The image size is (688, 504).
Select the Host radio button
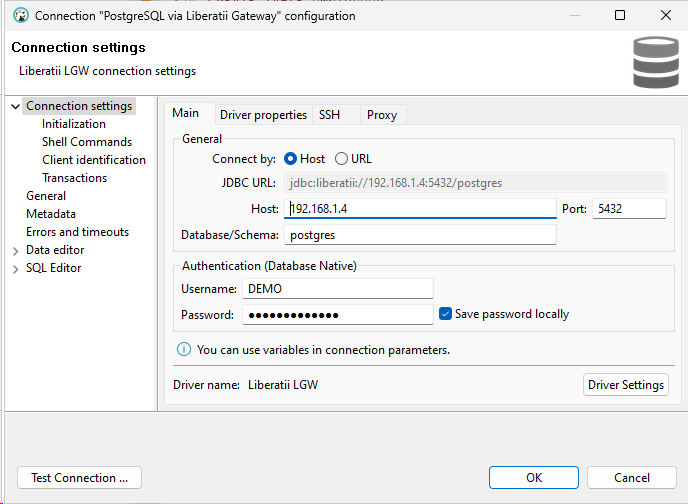(290, 159)
